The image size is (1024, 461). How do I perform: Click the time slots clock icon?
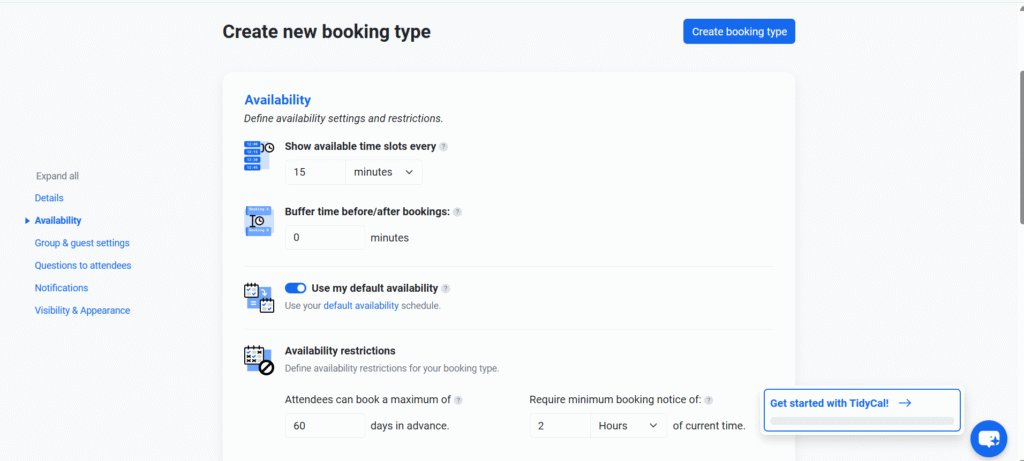tap(259, 155)
